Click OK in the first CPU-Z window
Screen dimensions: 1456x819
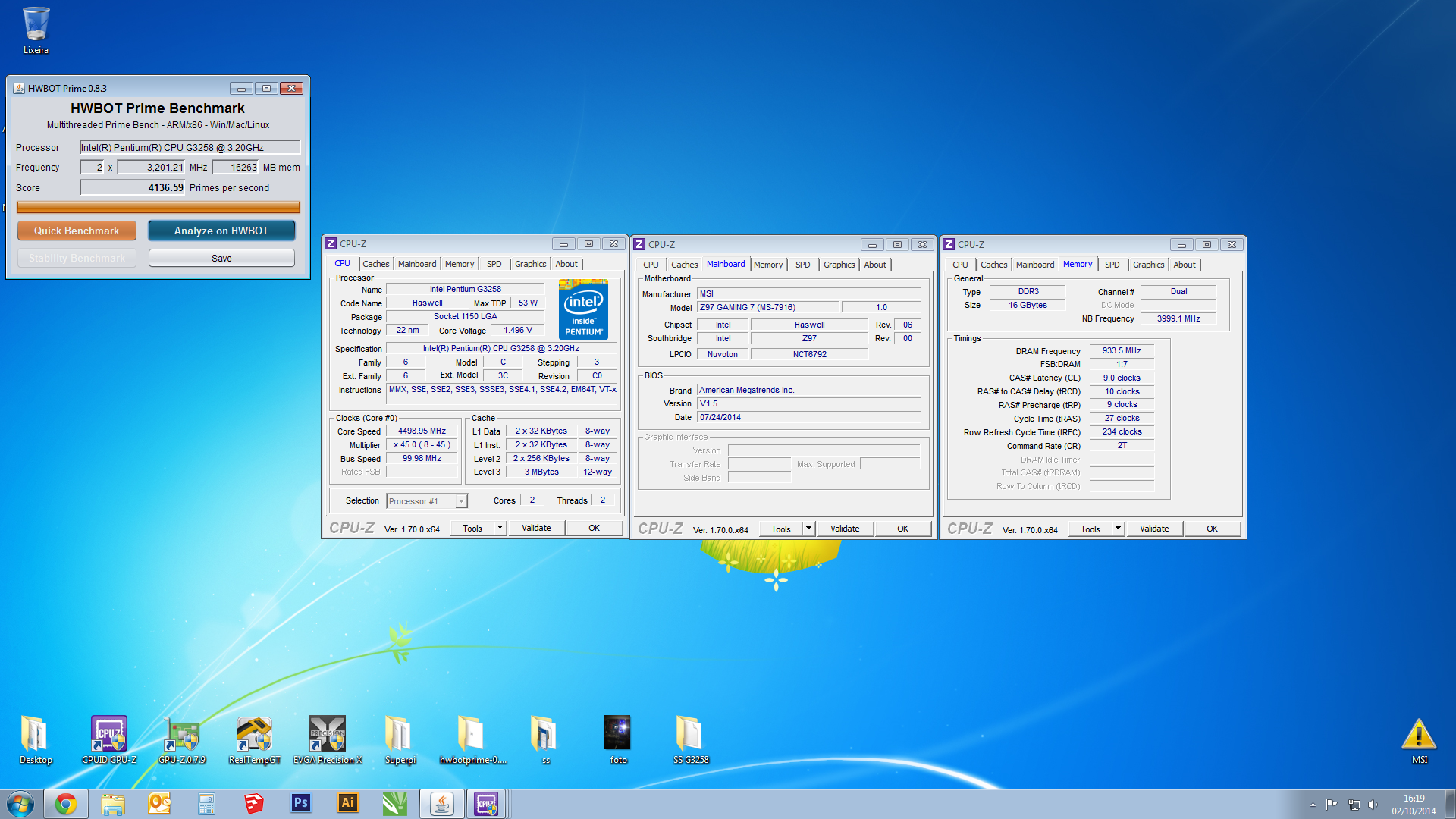click(594, 528)
